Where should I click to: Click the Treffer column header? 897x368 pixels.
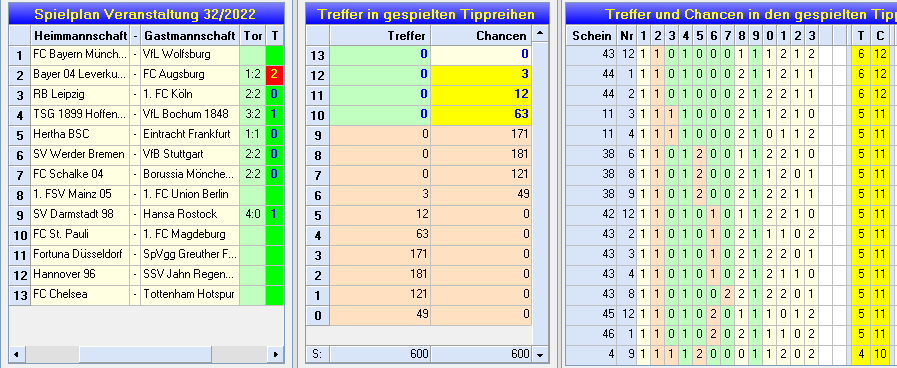click(x=380, y=36)
